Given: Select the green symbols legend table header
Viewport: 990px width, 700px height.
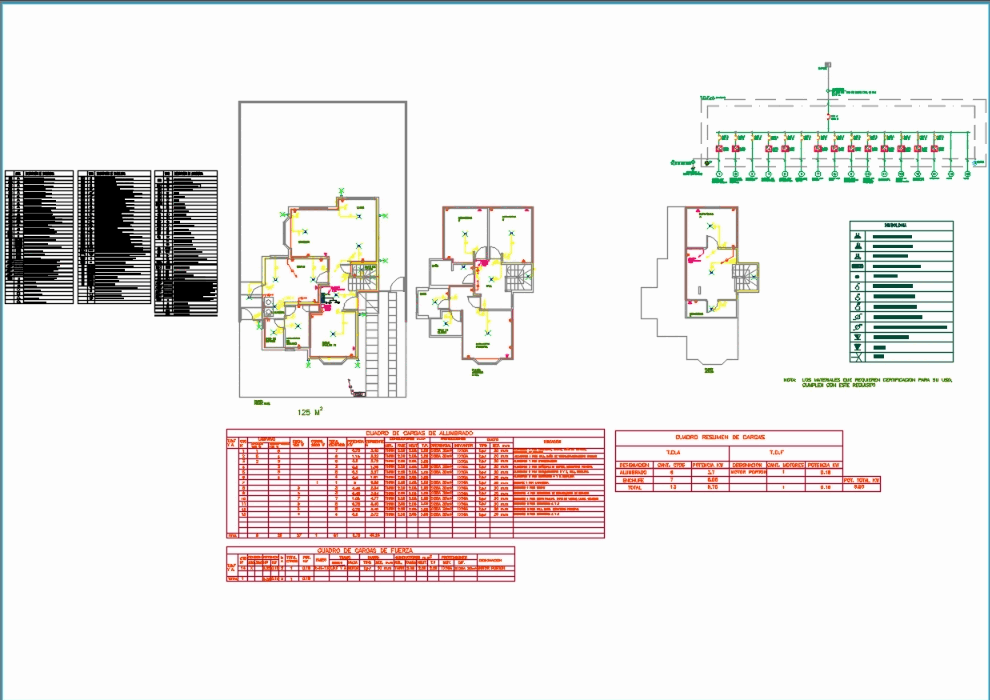Looking at the screenshot, I should [900, 226].
